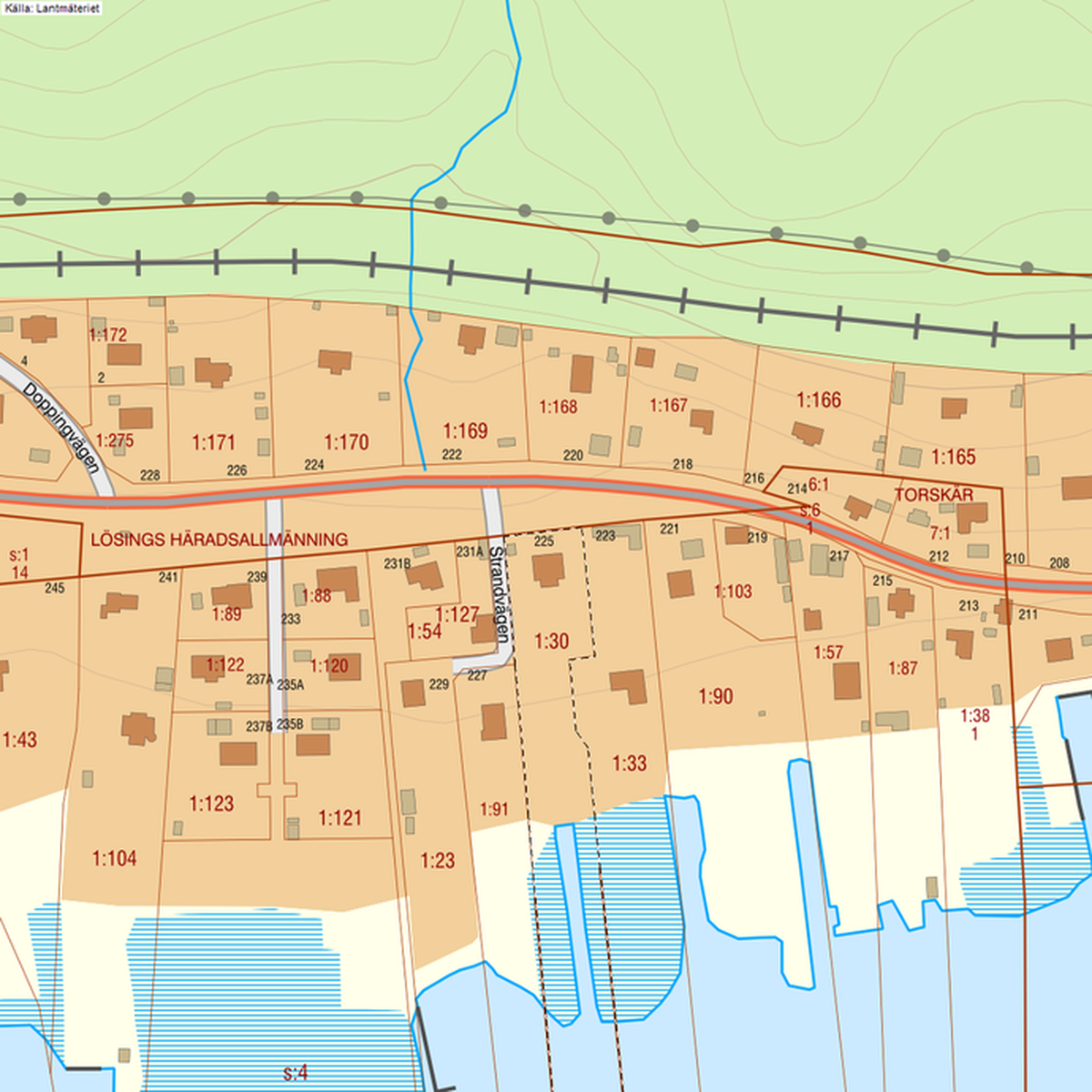Image resolution: width=1092 pixels, height=1092 pixels.
Task: Click the 's:1' parcel label
Action: click(x=19, y=555)
